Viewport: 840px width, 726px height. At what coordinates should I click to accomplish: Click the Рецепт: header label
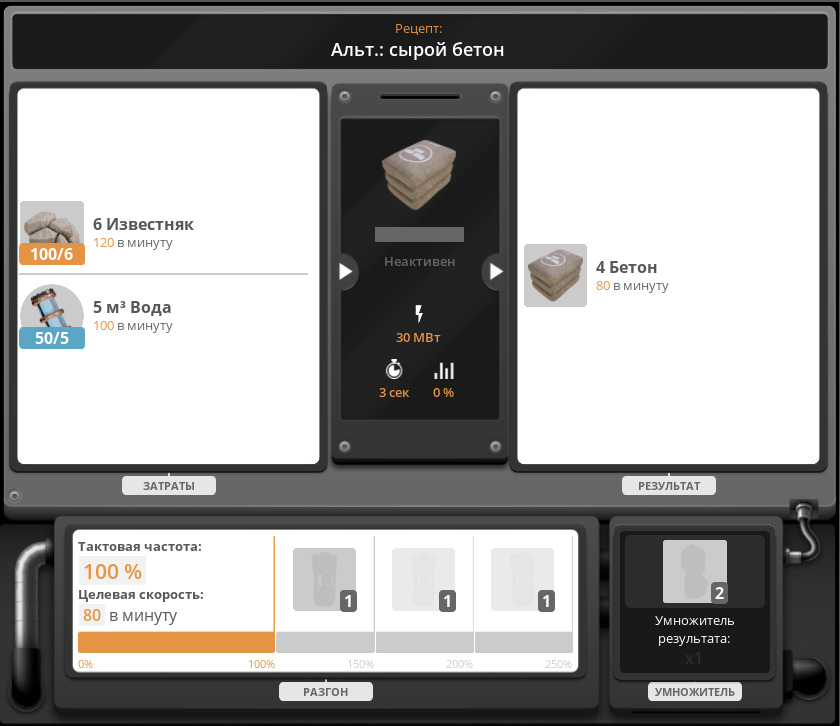pos(419,28)
